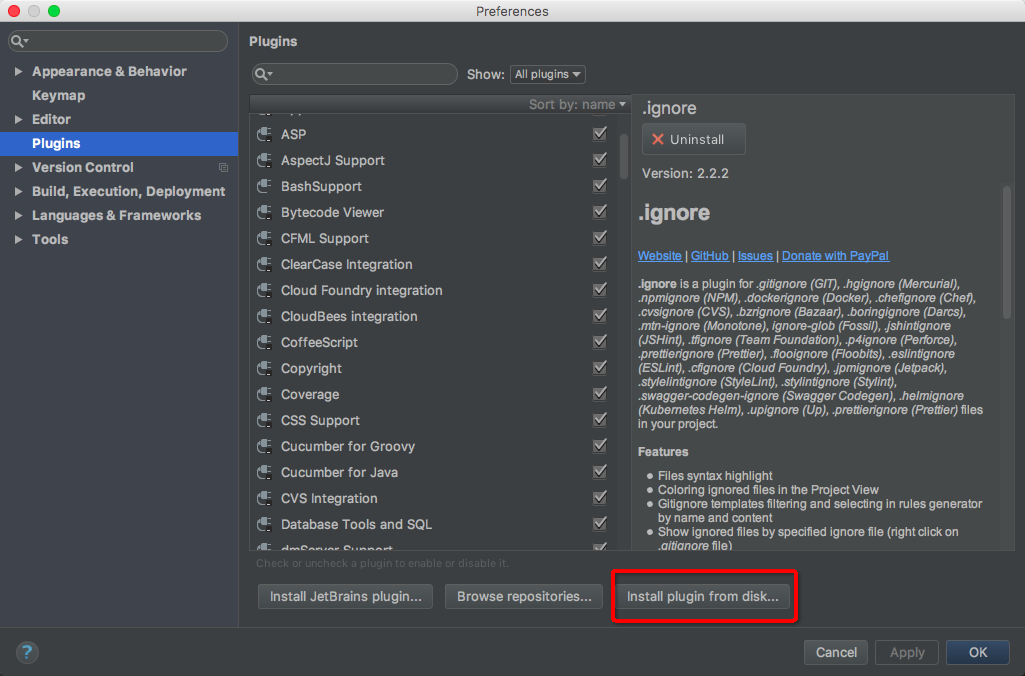This screenshot has height=676, width=1025.
Task: Click the ASP plugin icon
Action: coord(265,134)
